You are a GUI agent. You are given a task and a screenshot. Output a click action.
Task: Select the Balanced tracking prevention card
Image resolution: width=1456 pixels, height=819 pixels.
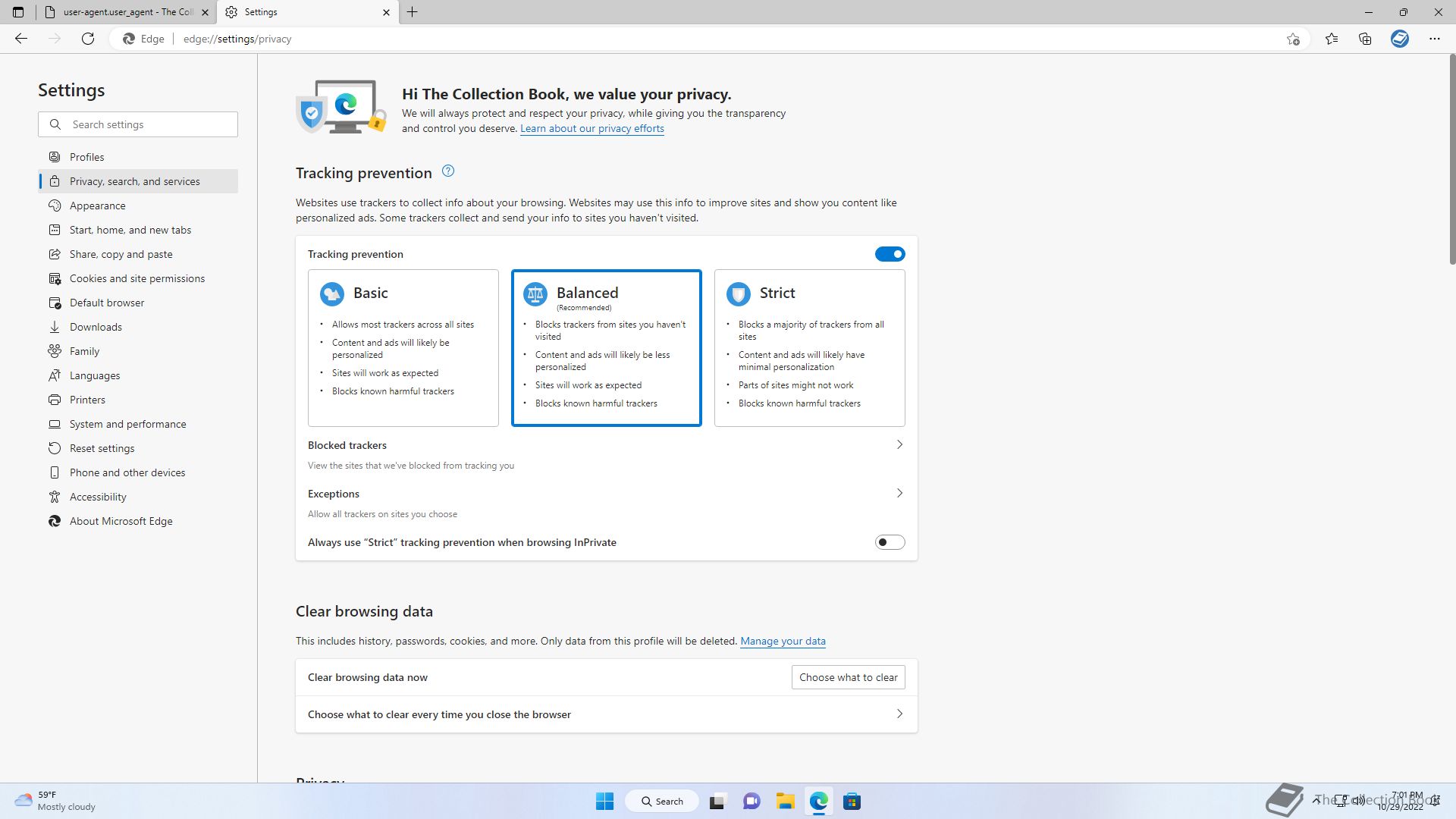click(x=607, y=348)
